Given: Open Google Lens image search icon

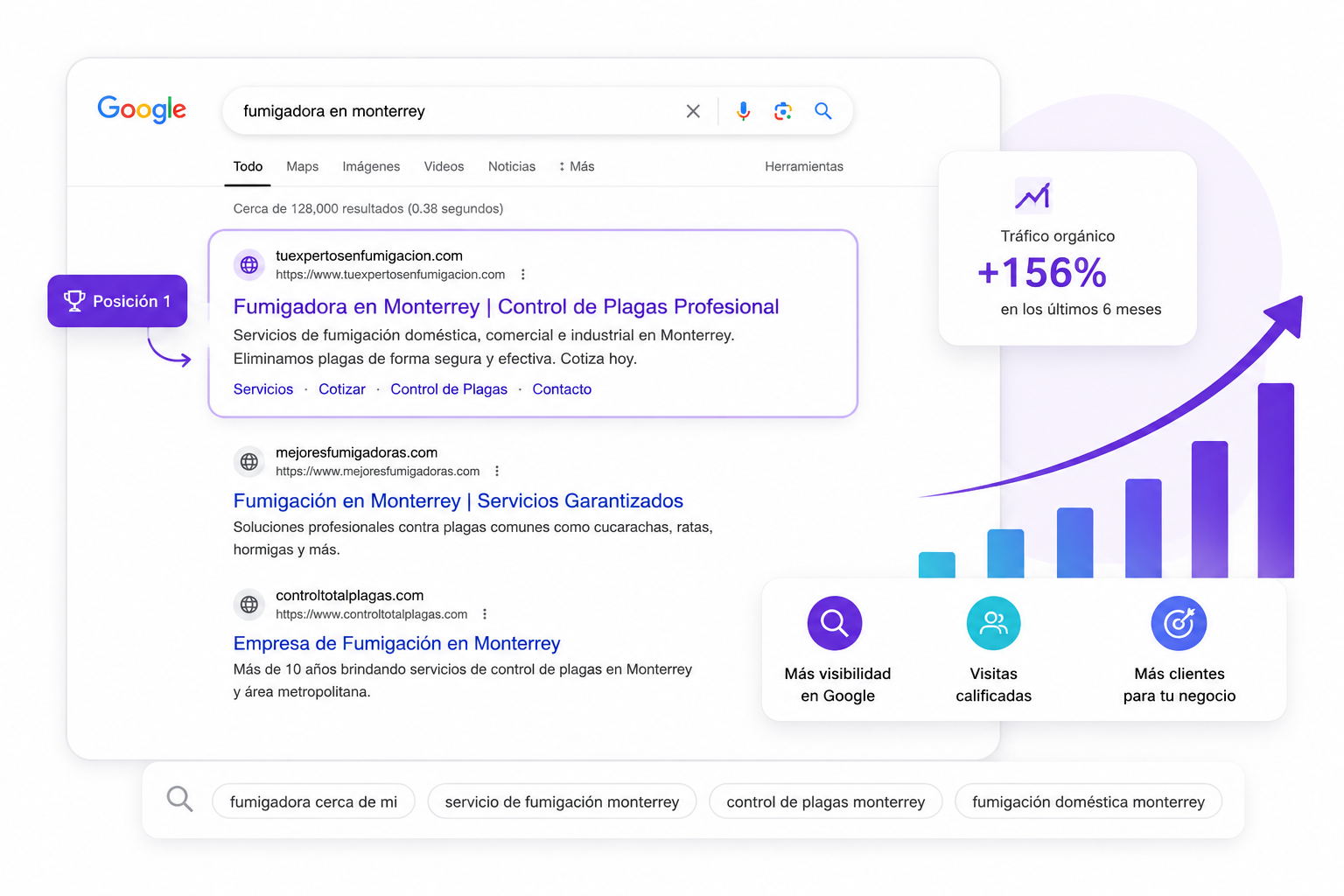Looking at the screenshot, I should tap(783, 111).
